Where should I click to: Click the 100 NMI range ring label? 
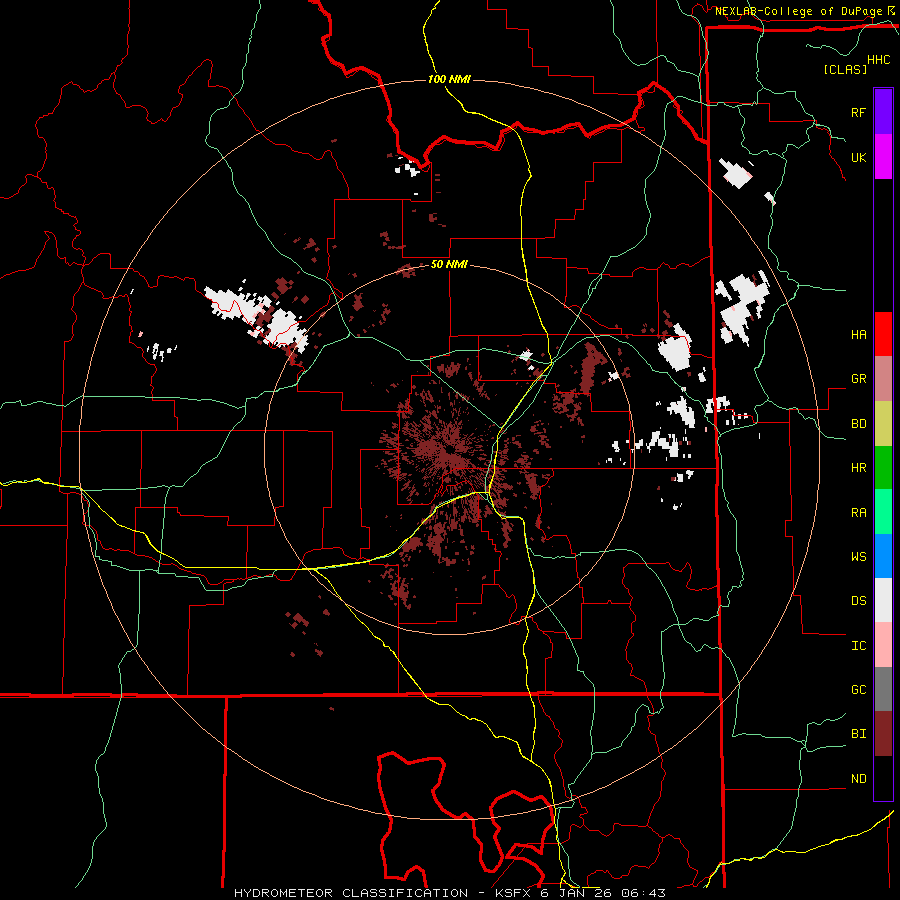click(x=449, y=79)
